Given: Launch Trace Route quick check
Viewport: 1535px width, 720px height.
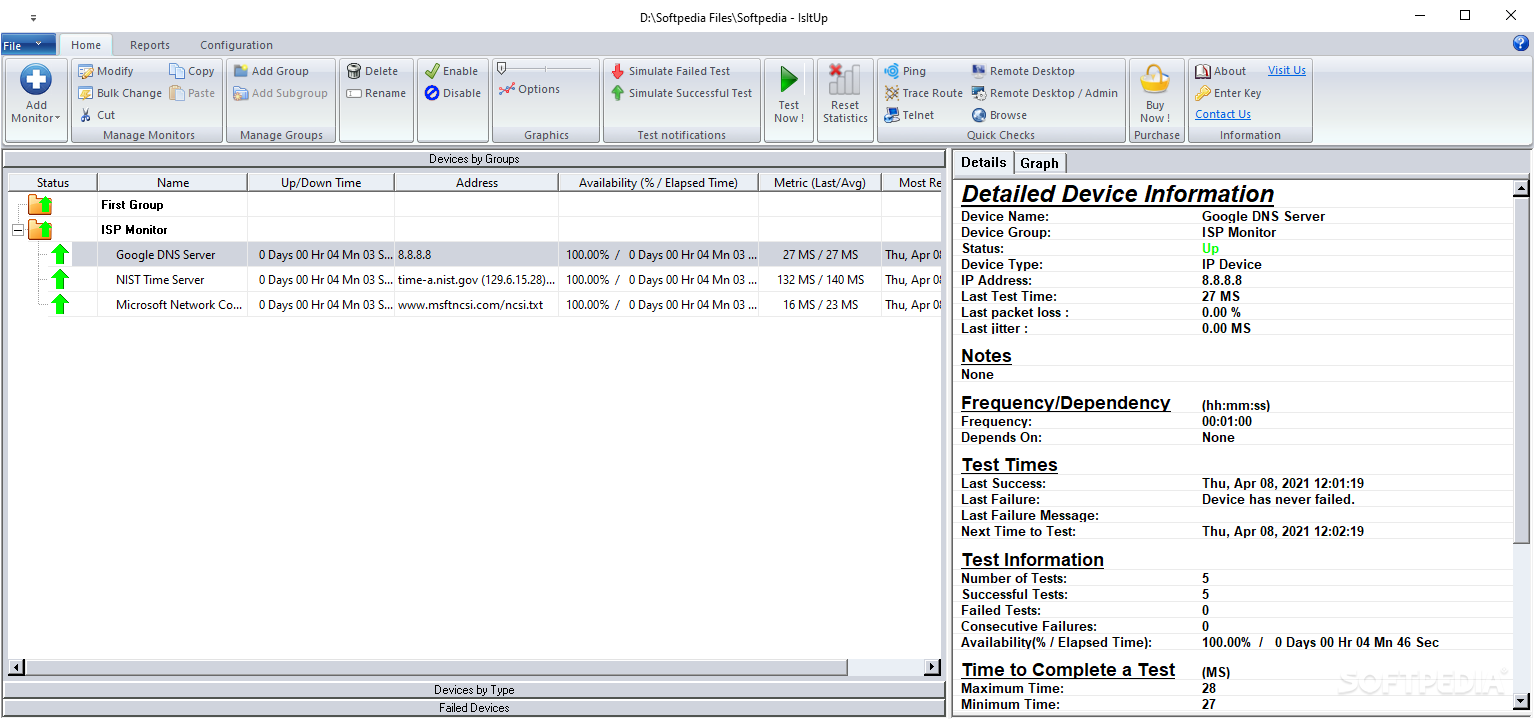Looking at the screenshot, I should tap(924, 93).
